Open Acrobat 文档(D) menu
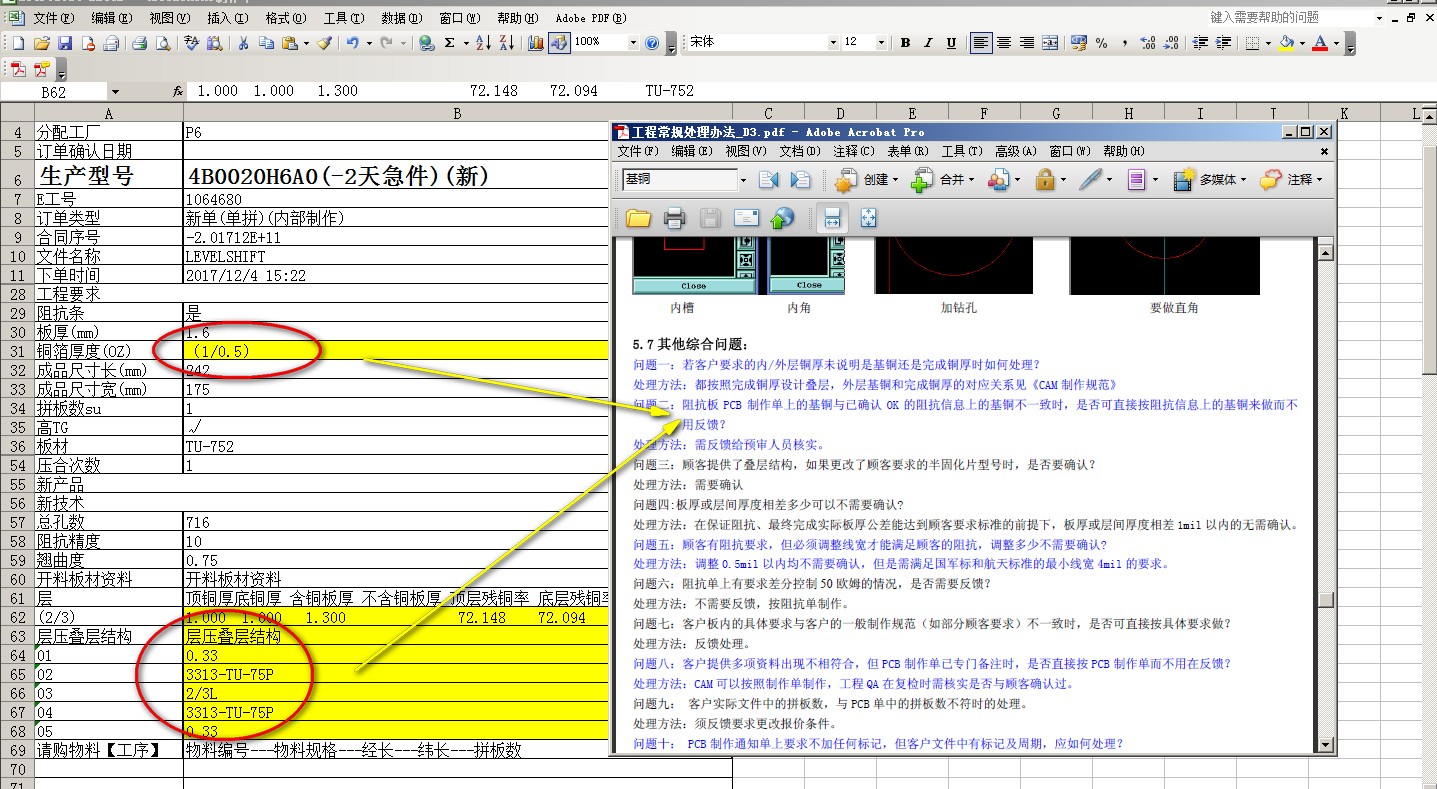This screenshot has height=789, width=1437. coord(799,151)
